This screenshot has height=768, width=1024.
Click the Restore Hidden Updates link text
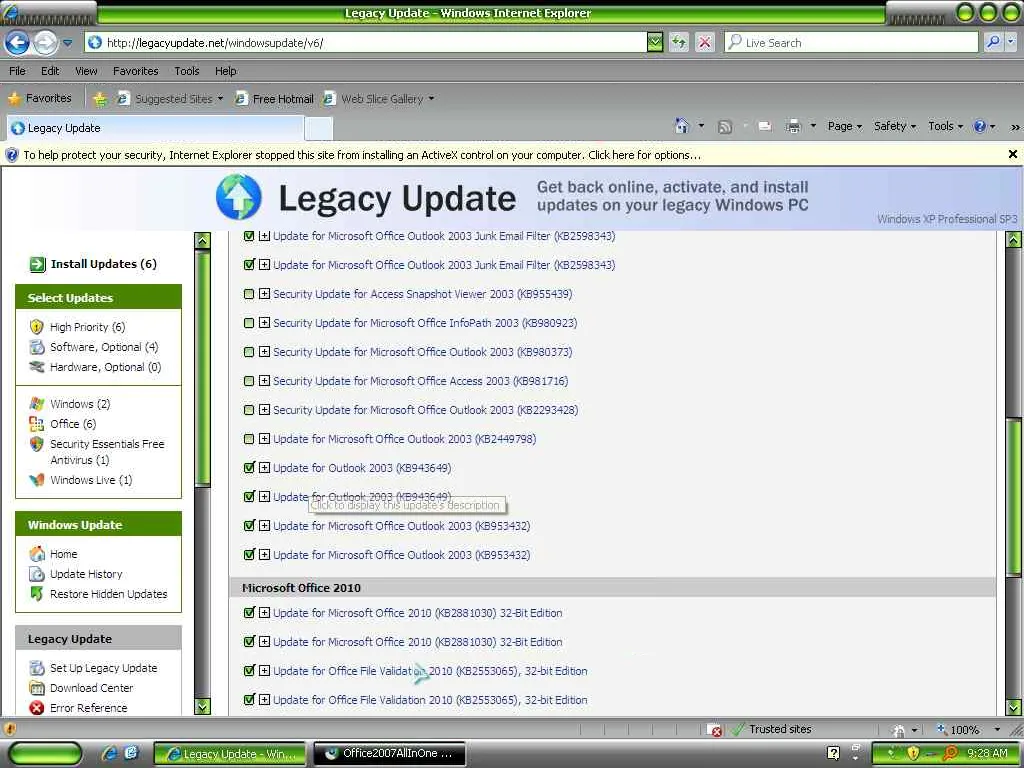click(x=108, y=594)
